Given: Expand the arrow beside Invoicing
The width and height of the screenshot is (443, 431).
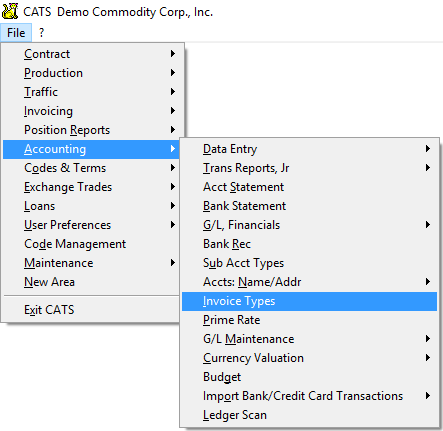Looking at the screenshot, I should (173, 110).
